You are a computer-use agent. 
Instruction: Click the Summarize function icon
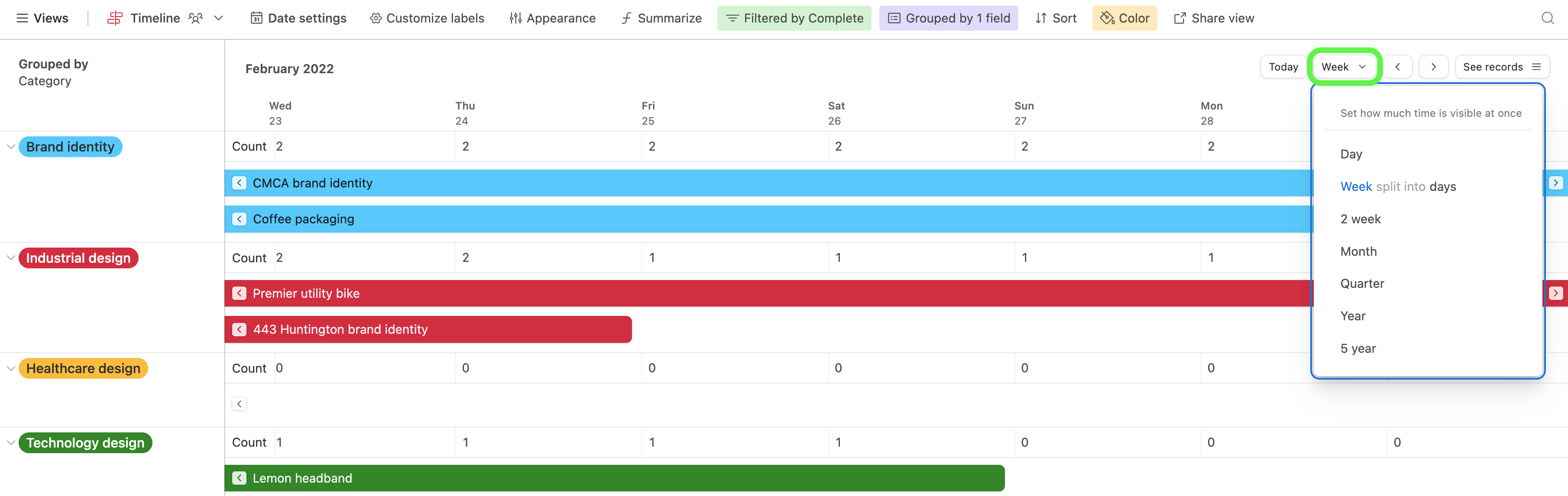tap(626, 18)
